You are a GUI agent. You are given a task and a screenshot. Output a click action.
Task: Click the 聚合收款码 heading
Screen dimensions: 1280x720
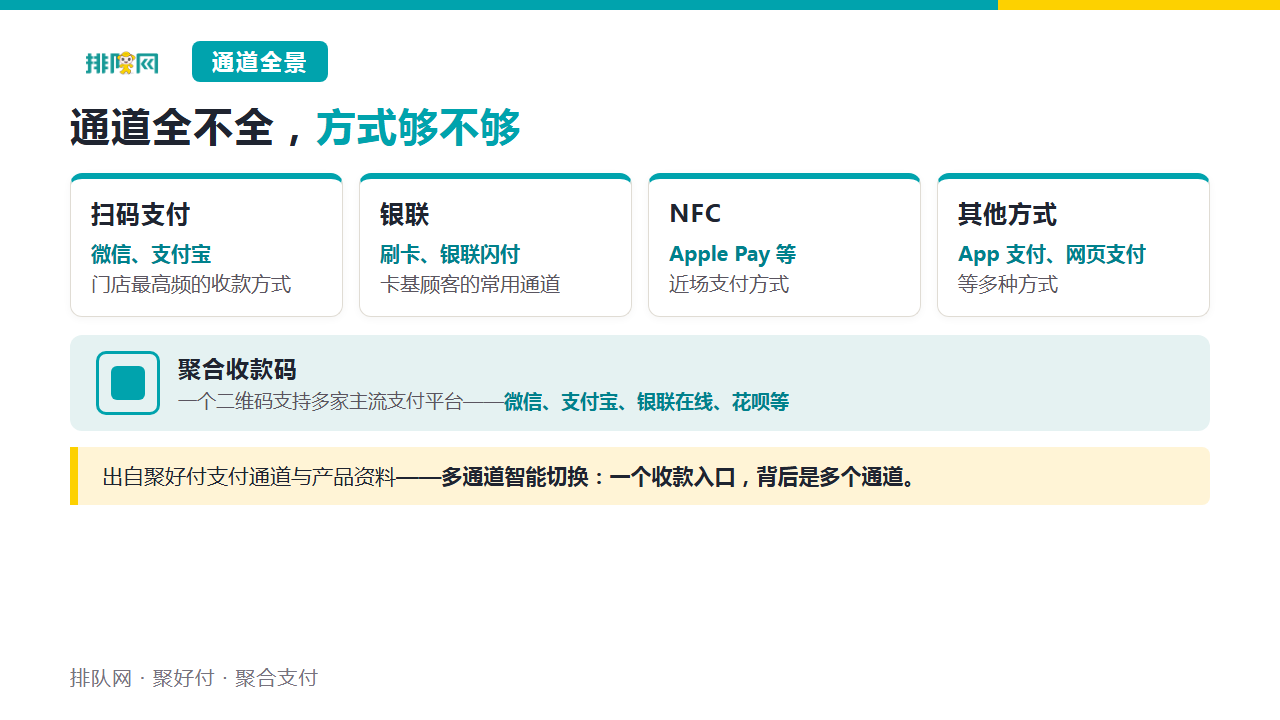pyautogui.click(x=237, y=369)
